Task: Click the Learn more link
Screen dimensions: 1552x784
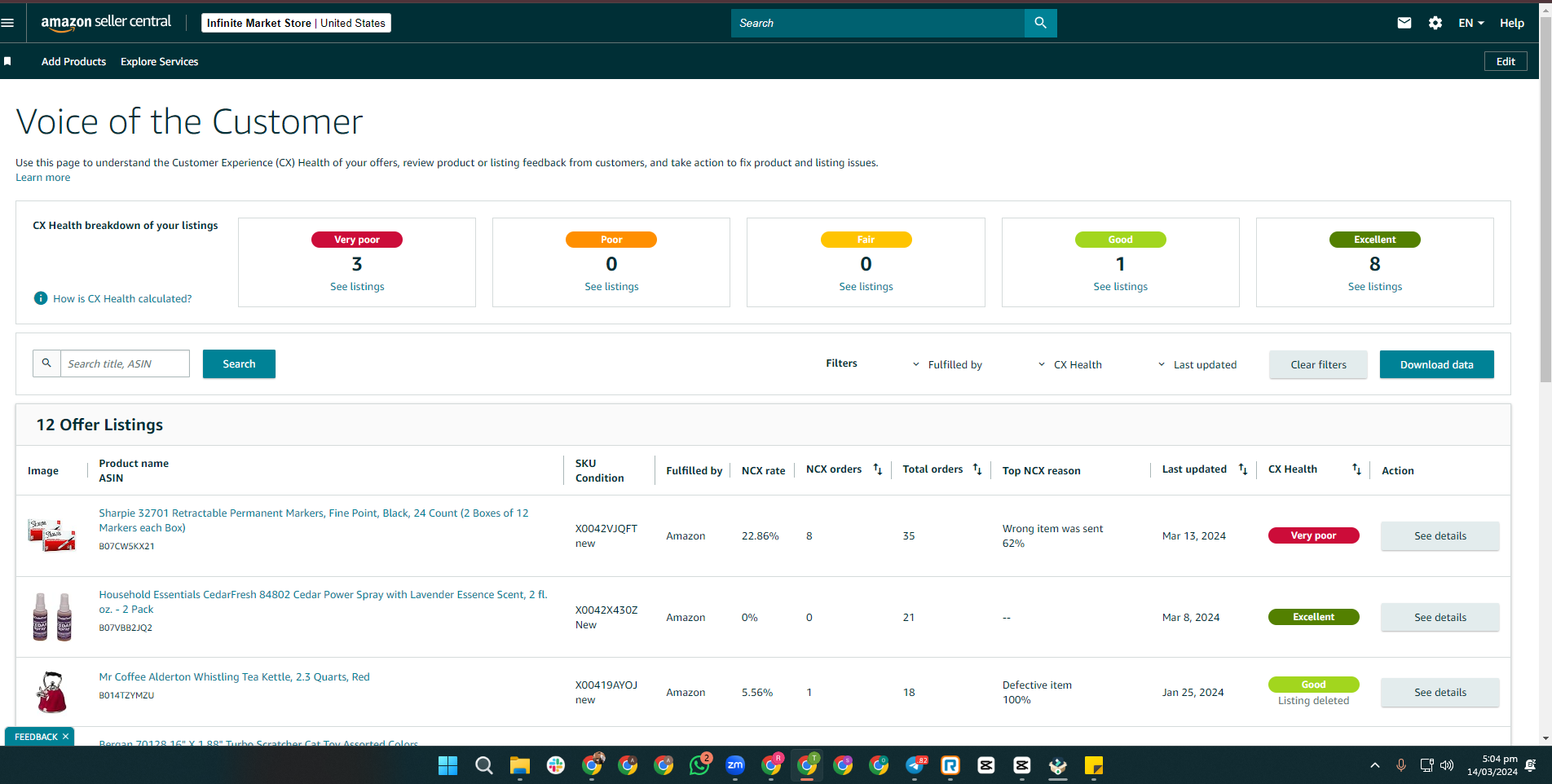Action: (43, 178)
